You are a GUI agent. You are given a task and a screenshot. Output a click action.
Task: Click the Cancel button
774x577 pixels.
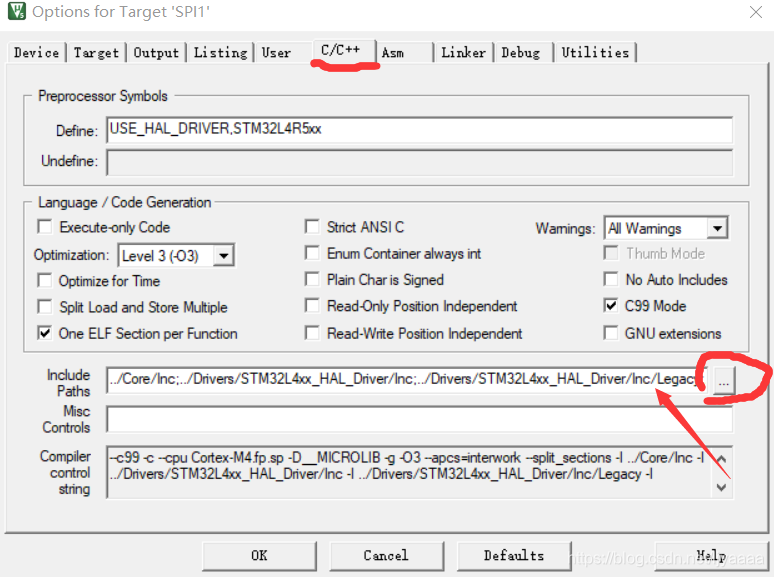coord(386,556)
